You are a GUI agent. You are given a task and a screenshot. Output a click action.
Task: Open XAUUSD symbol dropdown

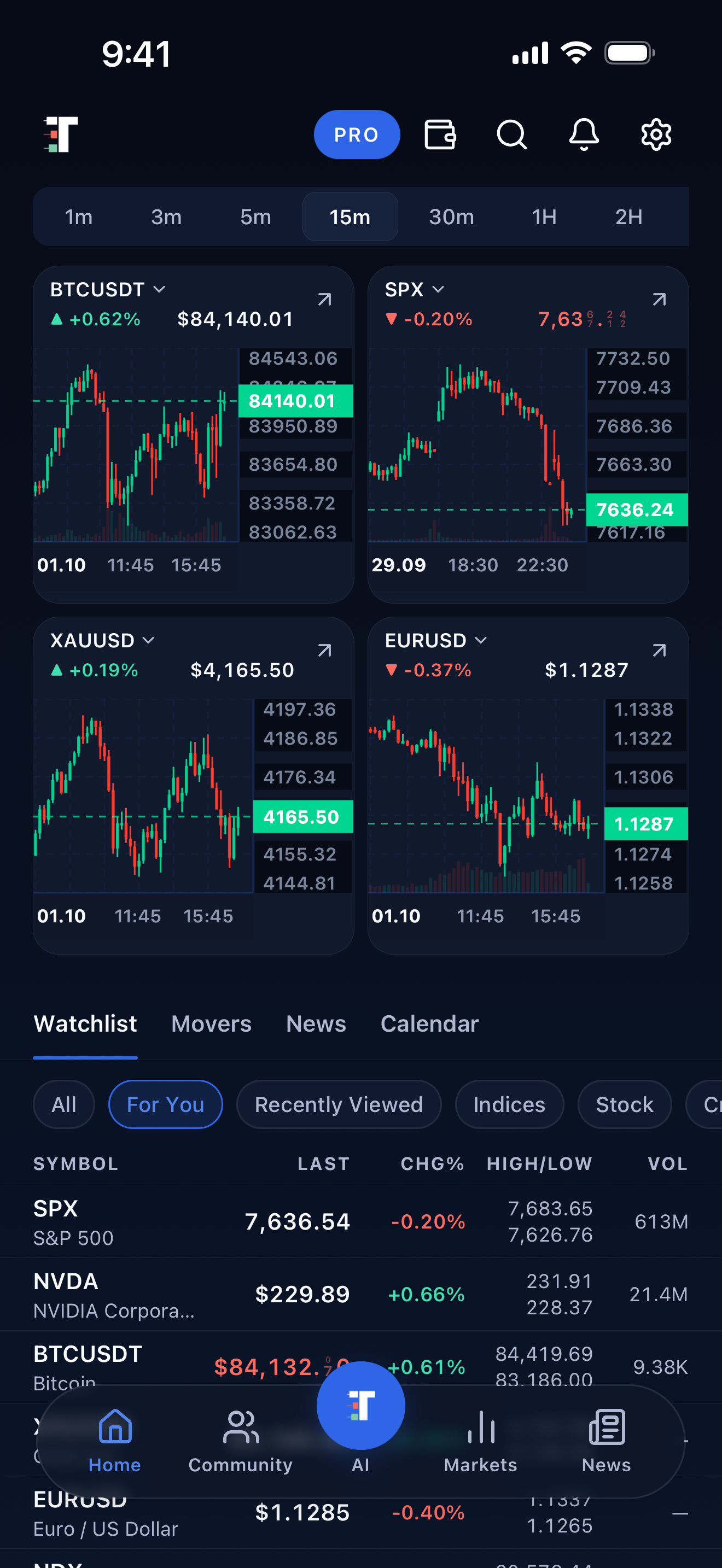point(102,640)
